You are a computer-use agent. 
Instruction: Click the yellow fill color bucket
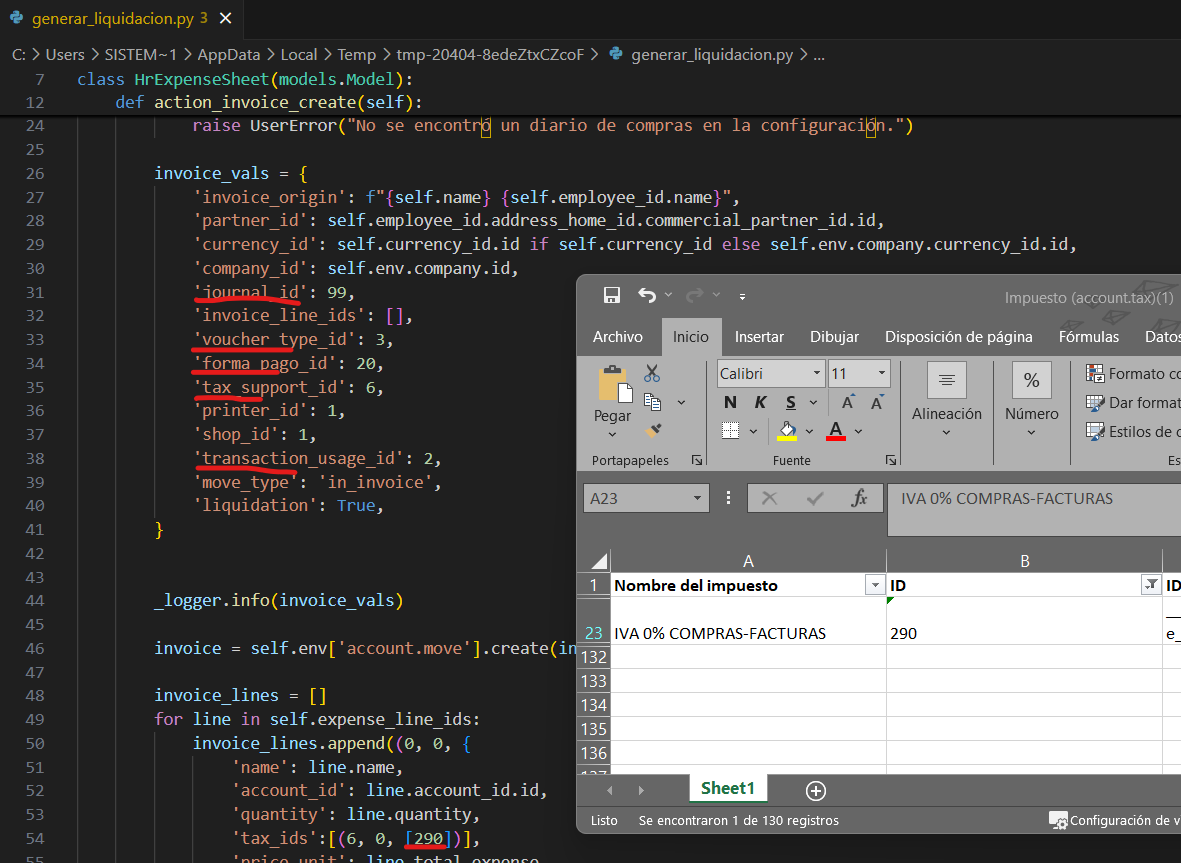click(x=787, y=431)
